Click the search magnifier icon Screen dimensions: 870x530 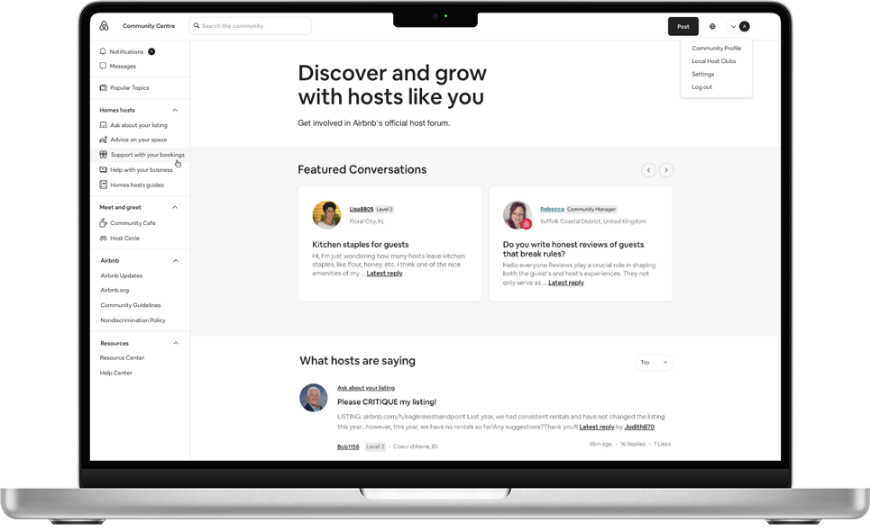196,26
